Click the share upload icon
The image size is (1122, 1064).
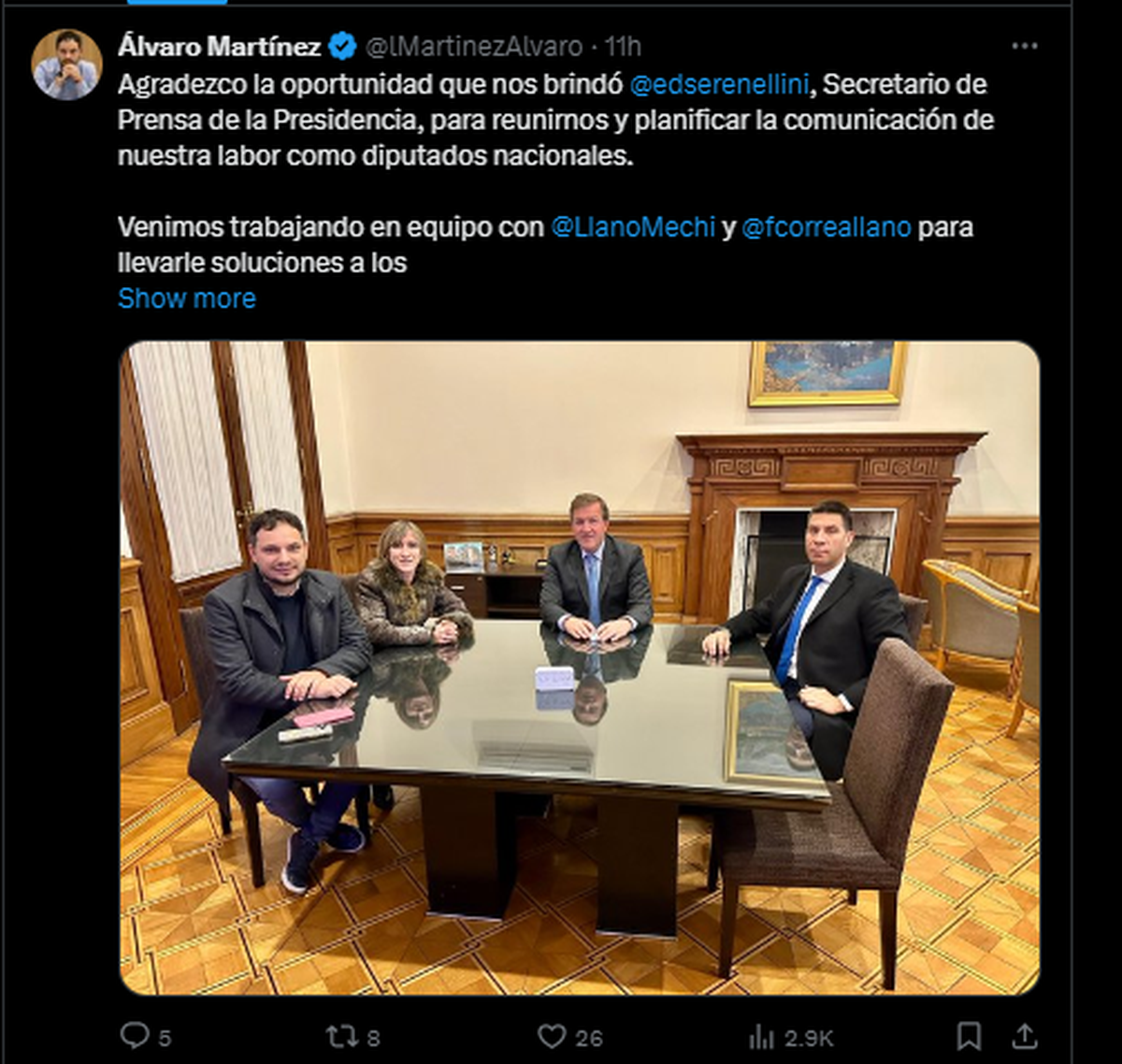(1026, 1034)
